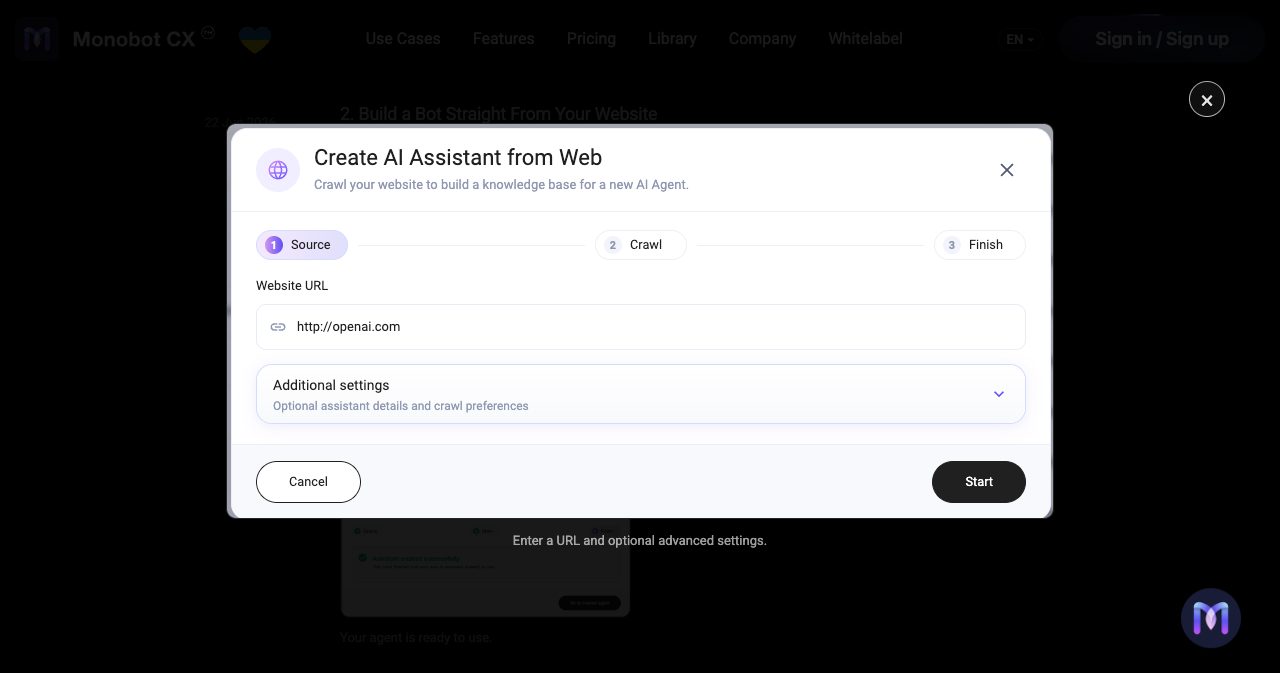The width and height of the screenshot is (1280, 673).
Task: Open Features menu
Action: (x=503, y=39)
